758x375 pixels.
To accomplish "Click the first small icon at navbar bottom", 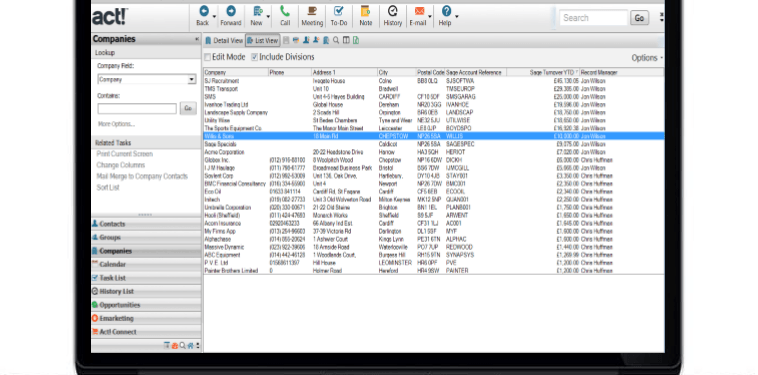I will coord(167,346).
